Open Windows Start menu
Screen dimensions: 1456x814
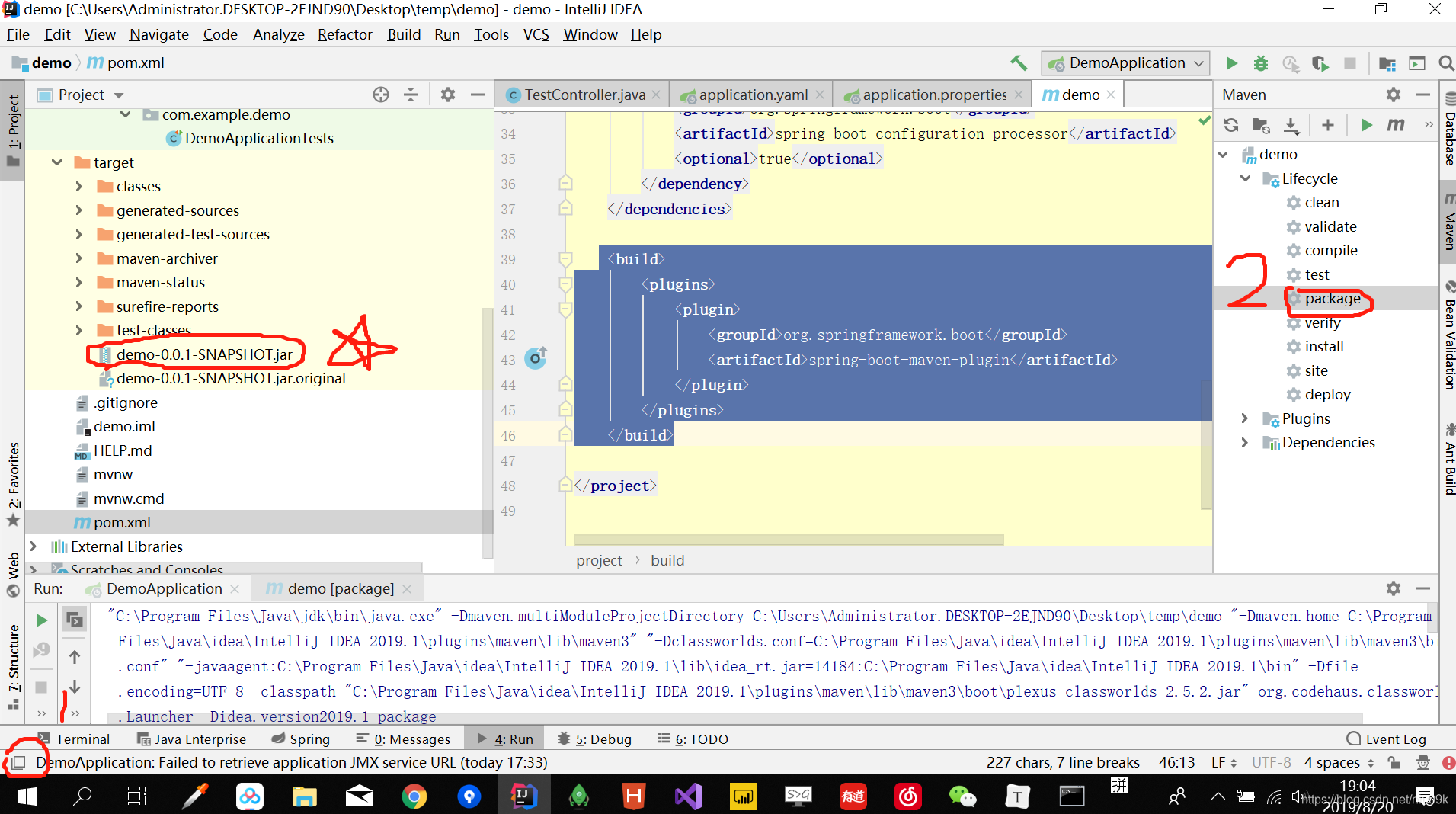27,796
